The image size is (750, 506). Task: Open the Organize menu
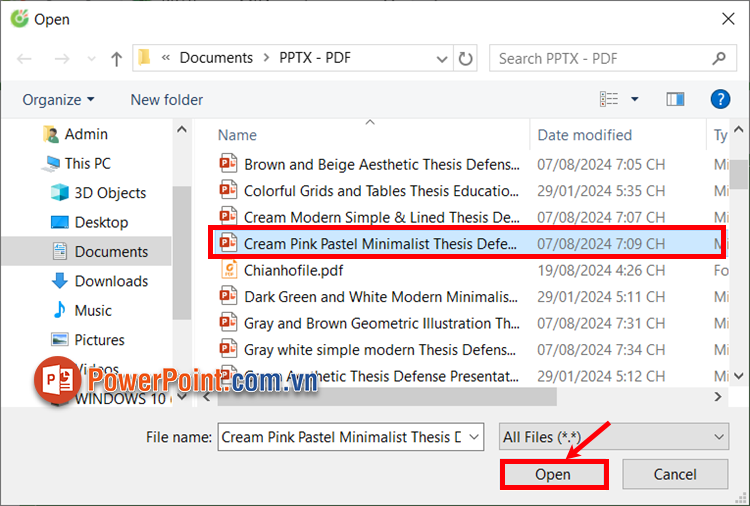58,100
